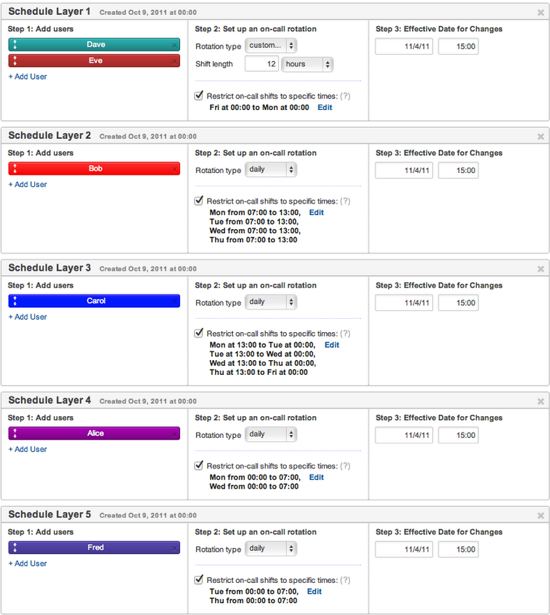Remove Dave with the x icon

point(174,46)
